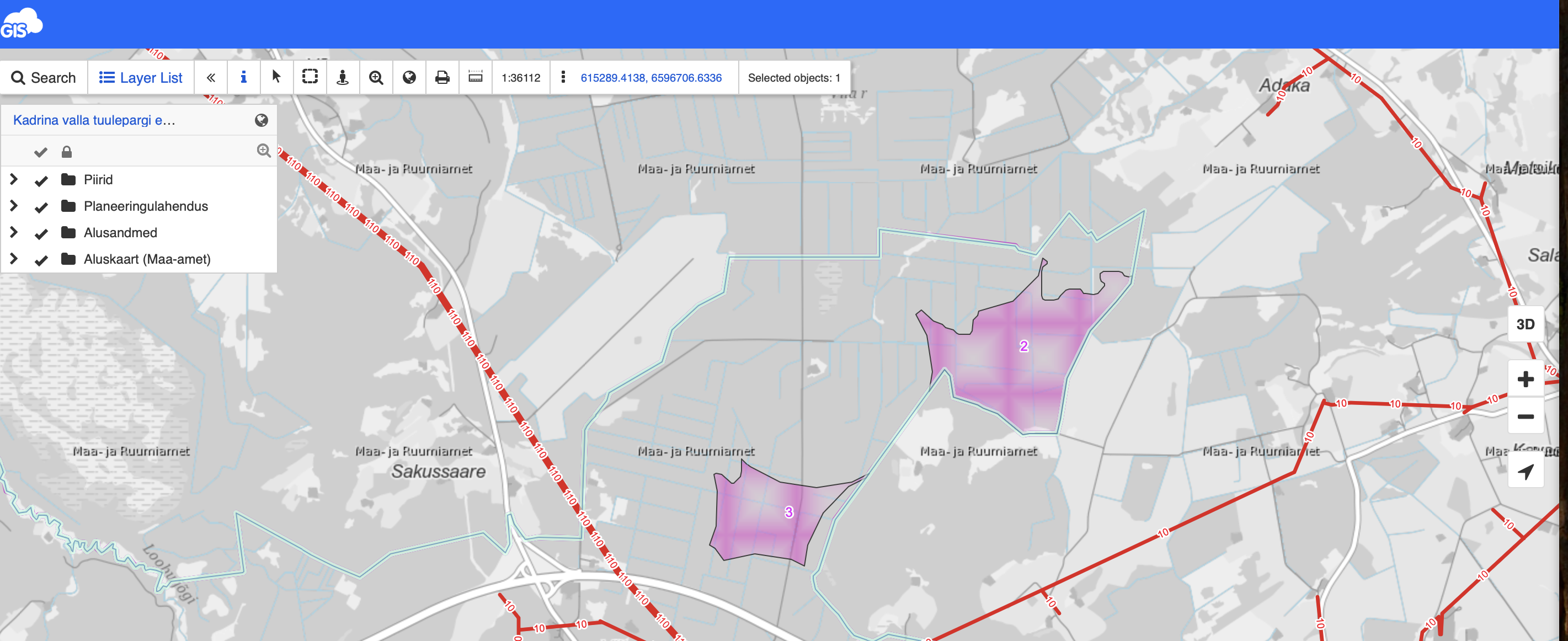Select the arrow pointer tool
The image size is (1568, 641).
(x=276, y=77)
